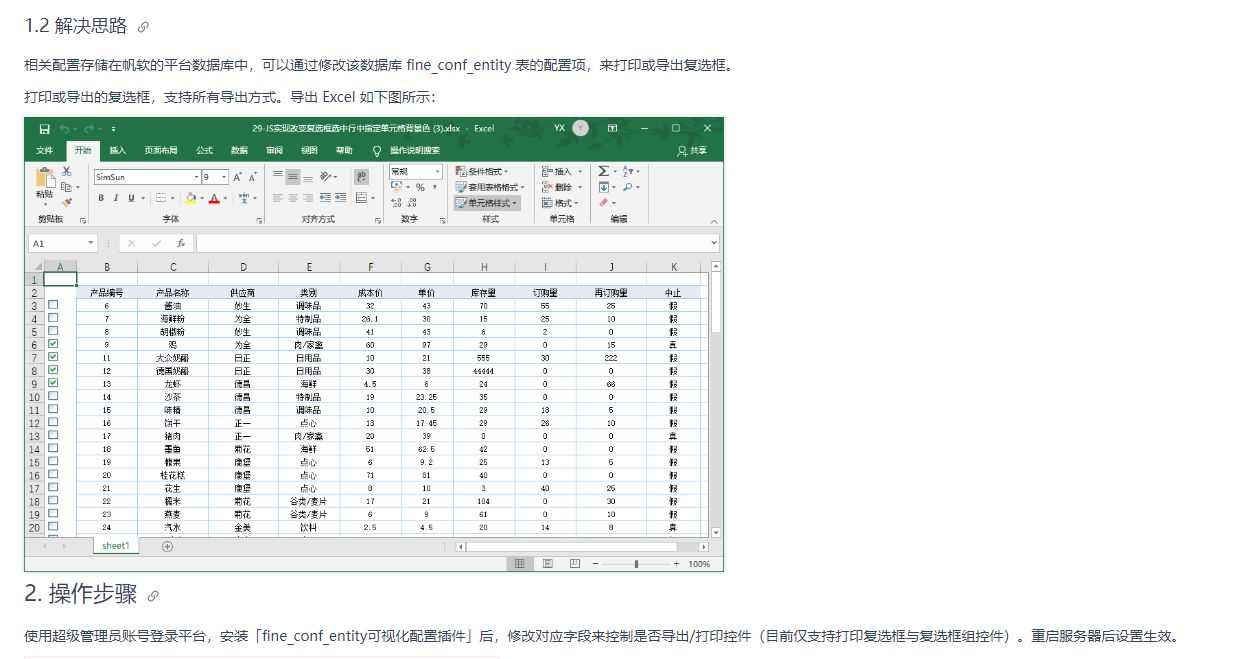Select the sheet1 worksheet tab
Viewport: 1246px width, 659px height.
click(x=115, y=546)
